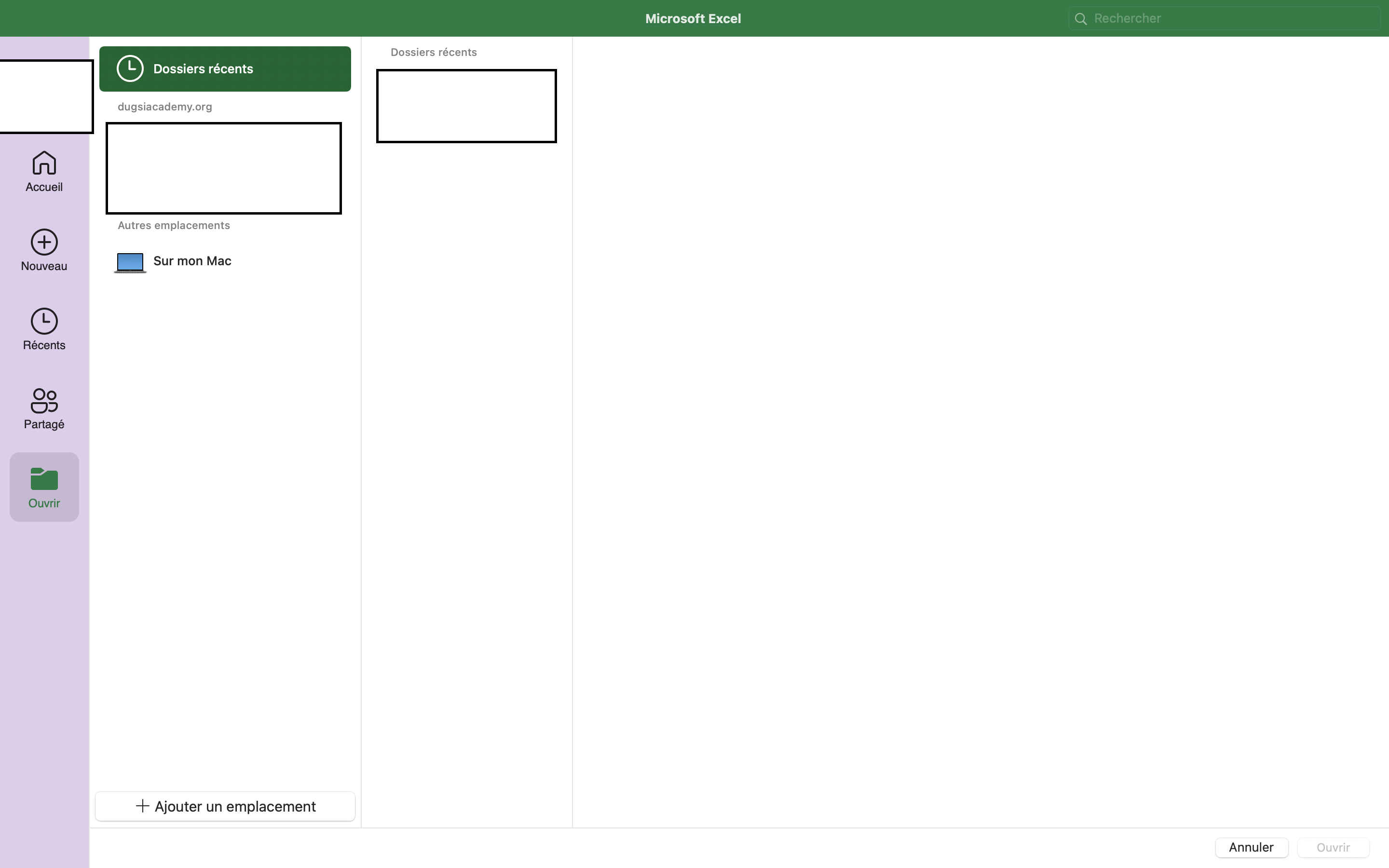Click the dugsiacademy.org heading
Viewport: 1389px width, 868px height.
(x=165, y=107)
